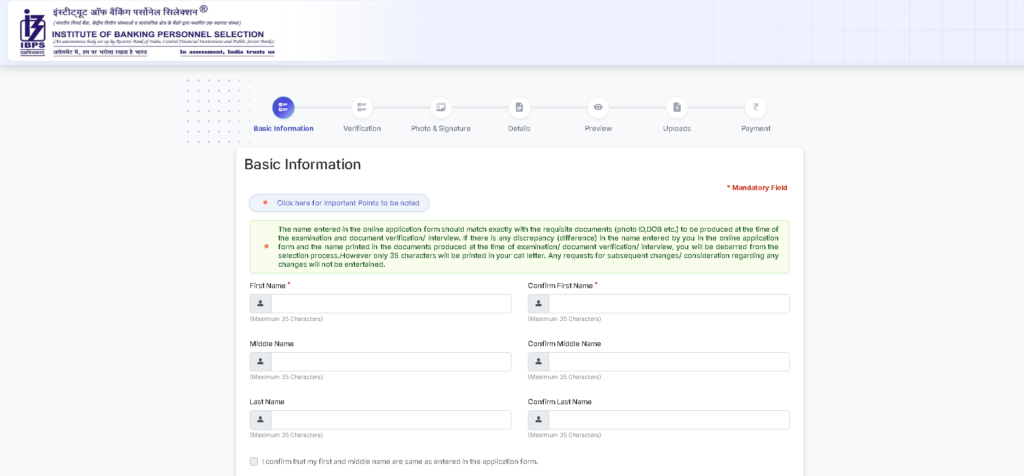This screenshot has height=476, width=1024.
Task: Select the Basic Information step icon
Action: pos(283,108)
